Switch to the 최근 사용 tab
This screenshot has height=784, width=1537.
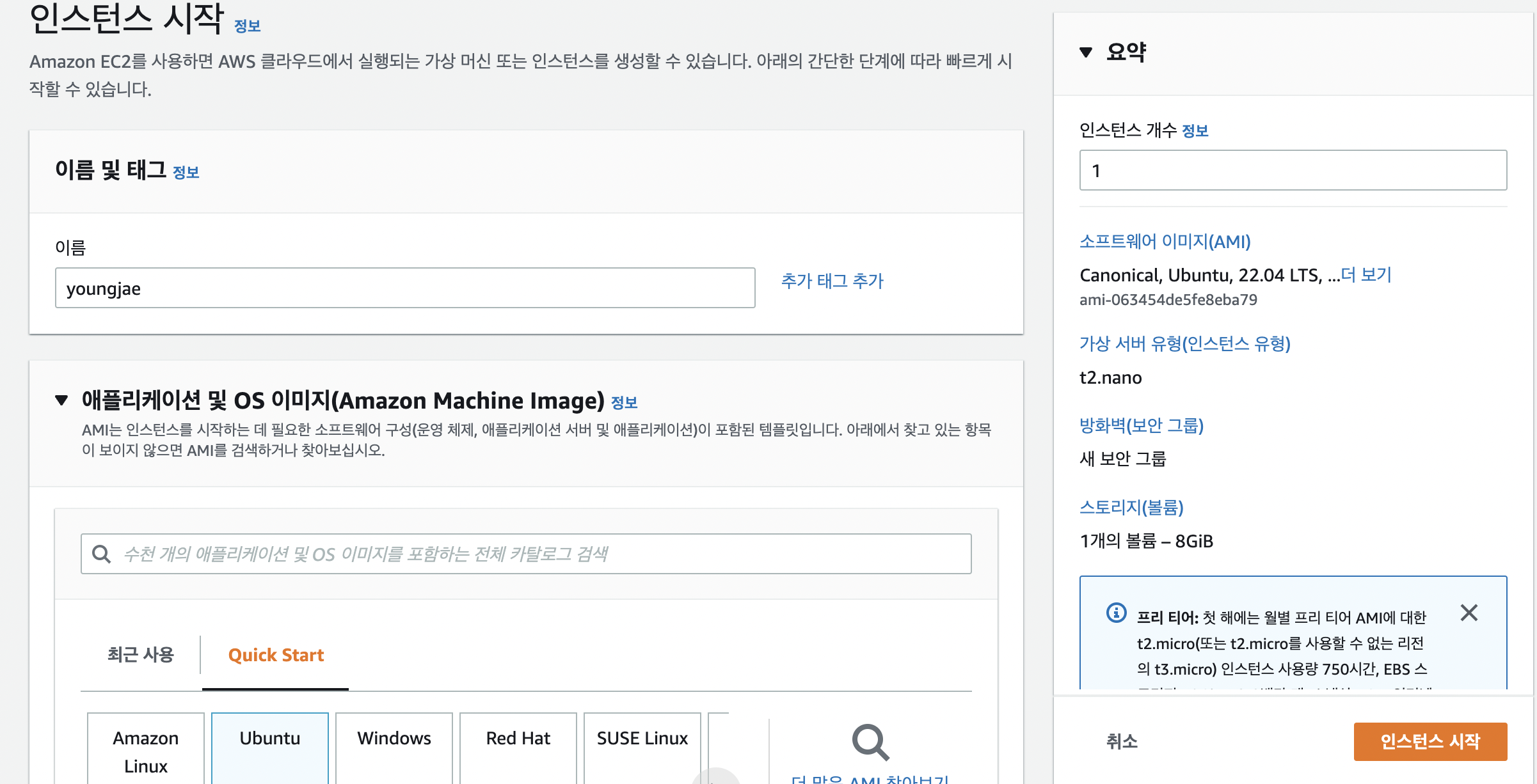tap(141, 655)
